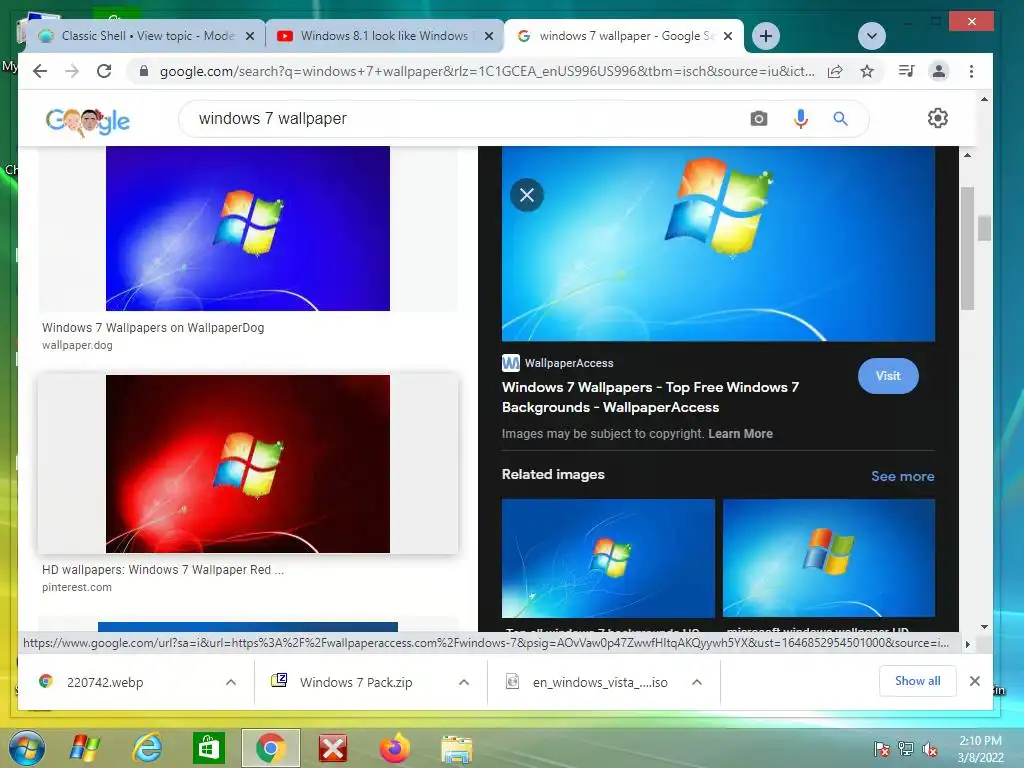Viewport: 1024px width, 768px height.
Task: Click the search by image camera icon
Action: click(758, 118)
